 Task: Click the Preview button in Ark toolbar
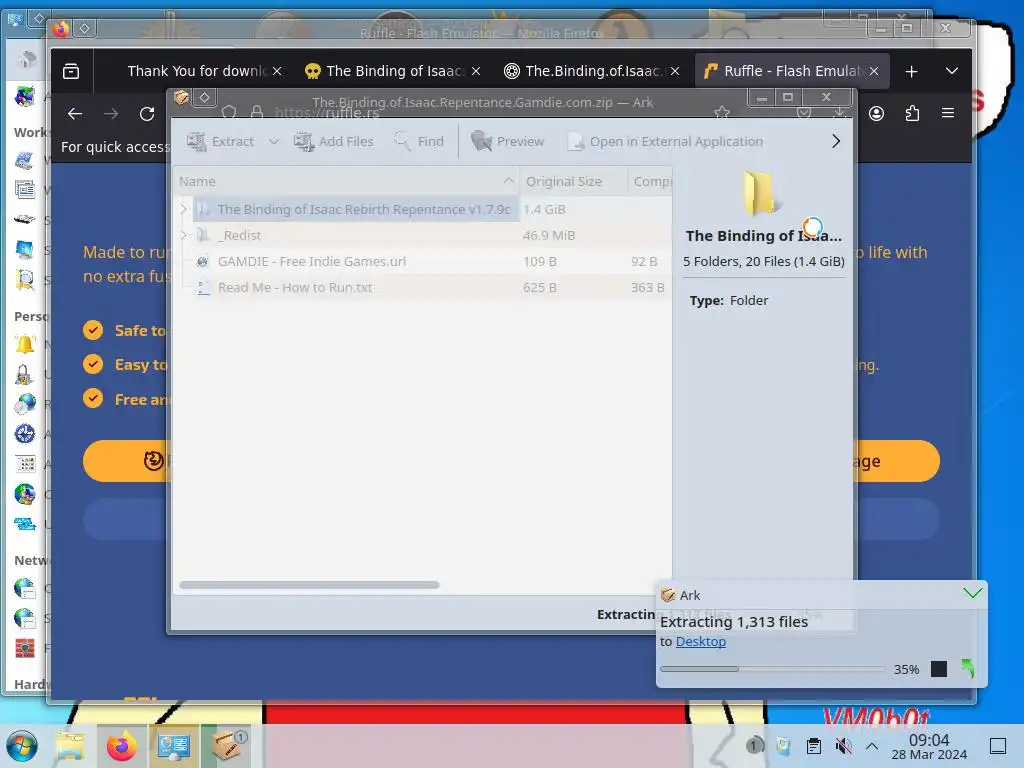507,141
